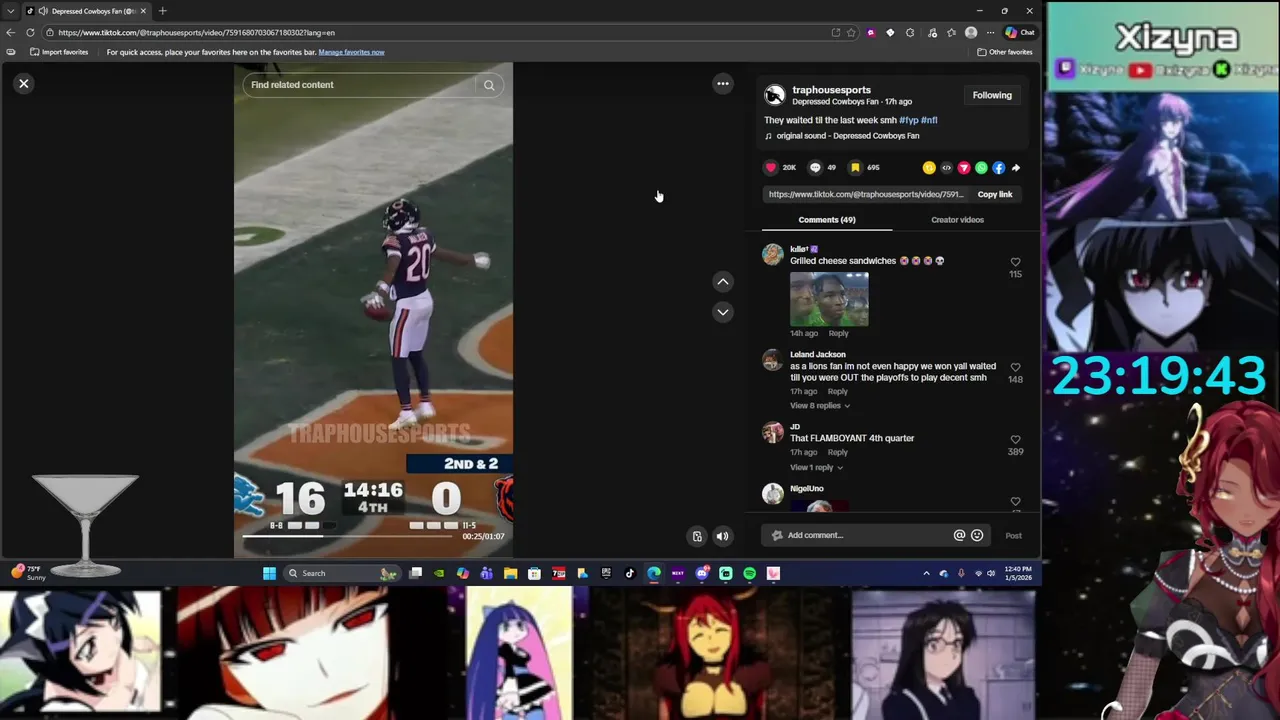This screenshot has height=720, width=1280.
Task: Click the yellow repost icon
Action: pyautogui.click(x=929, y=168)
